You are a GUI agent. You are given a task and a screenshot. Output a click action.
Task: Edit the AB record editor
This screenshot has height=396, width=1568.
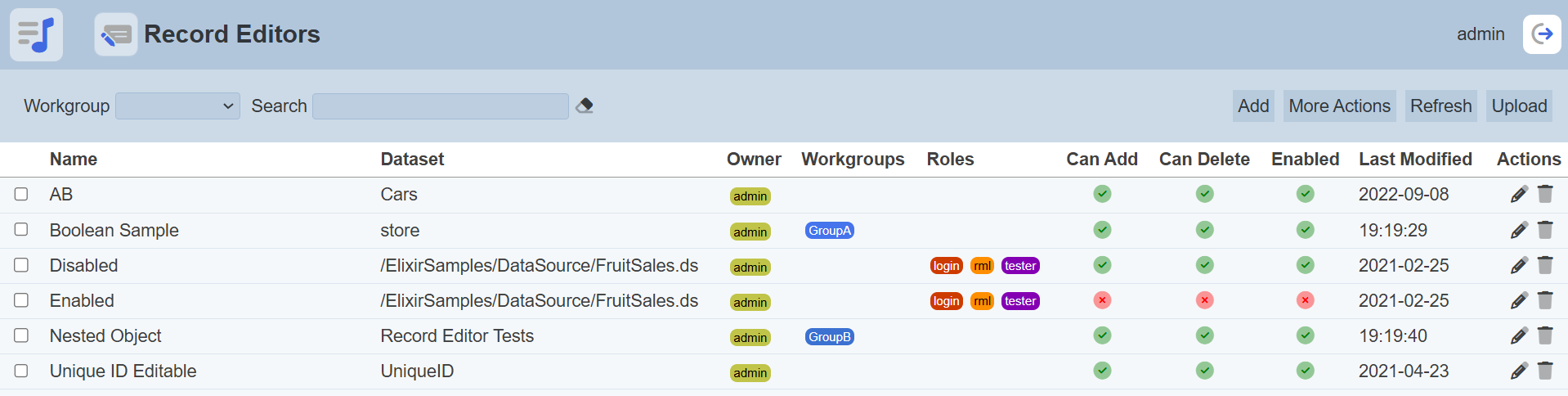pyautogui.click(x=1518, y=195)
